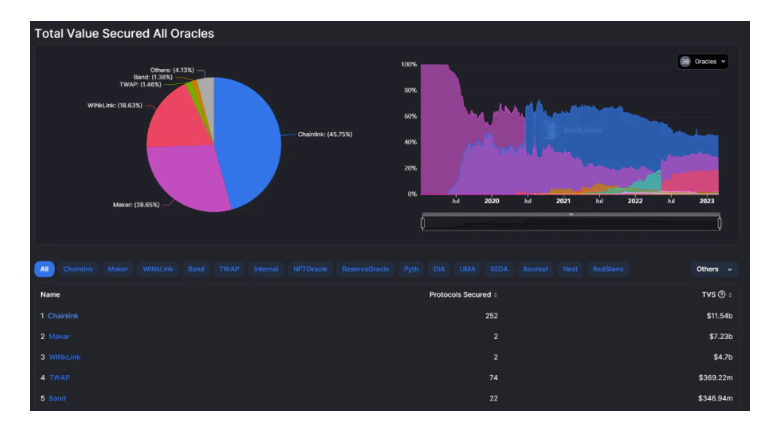
Task: Click the $346.94m TVS value
Action: [x=715, y=398]
